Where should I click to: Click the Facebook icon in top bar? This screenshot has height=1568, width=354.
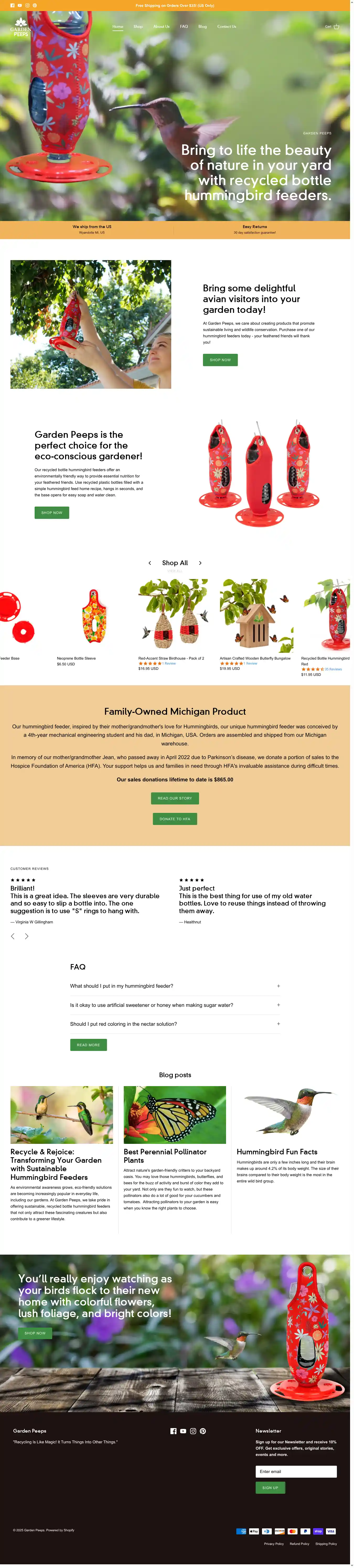tap(12, 6)
